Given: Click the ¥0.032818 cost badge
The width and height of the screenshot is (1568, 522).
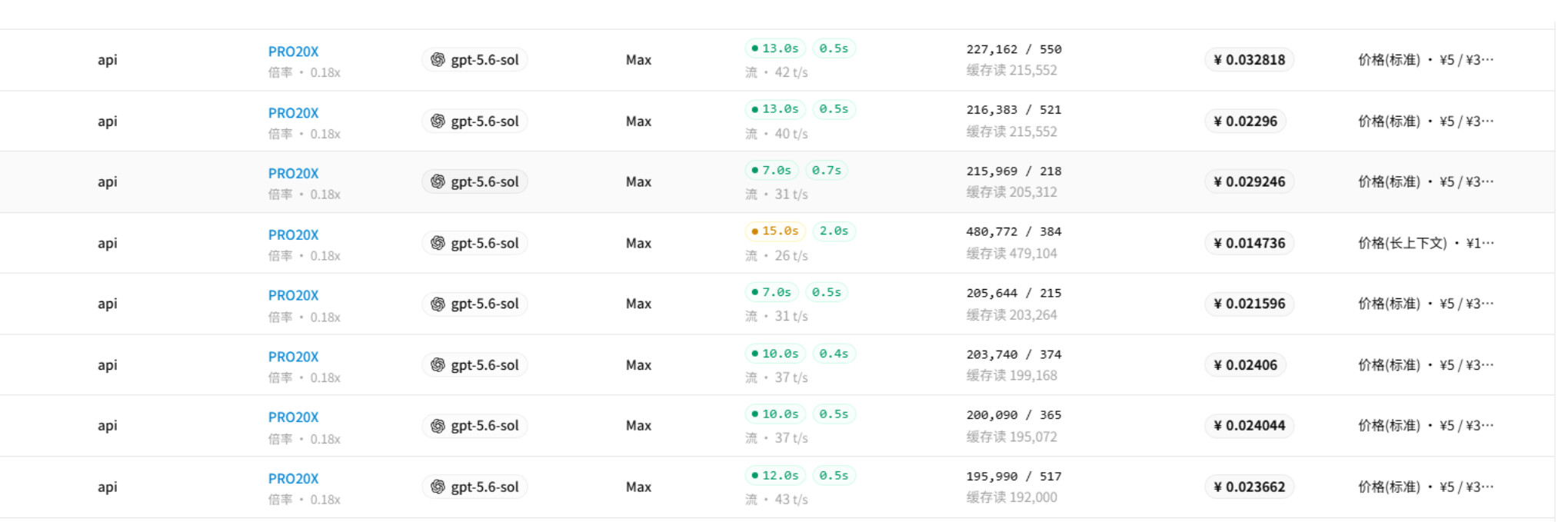Looking at the screenshot, I should [x=1249, y=60].
